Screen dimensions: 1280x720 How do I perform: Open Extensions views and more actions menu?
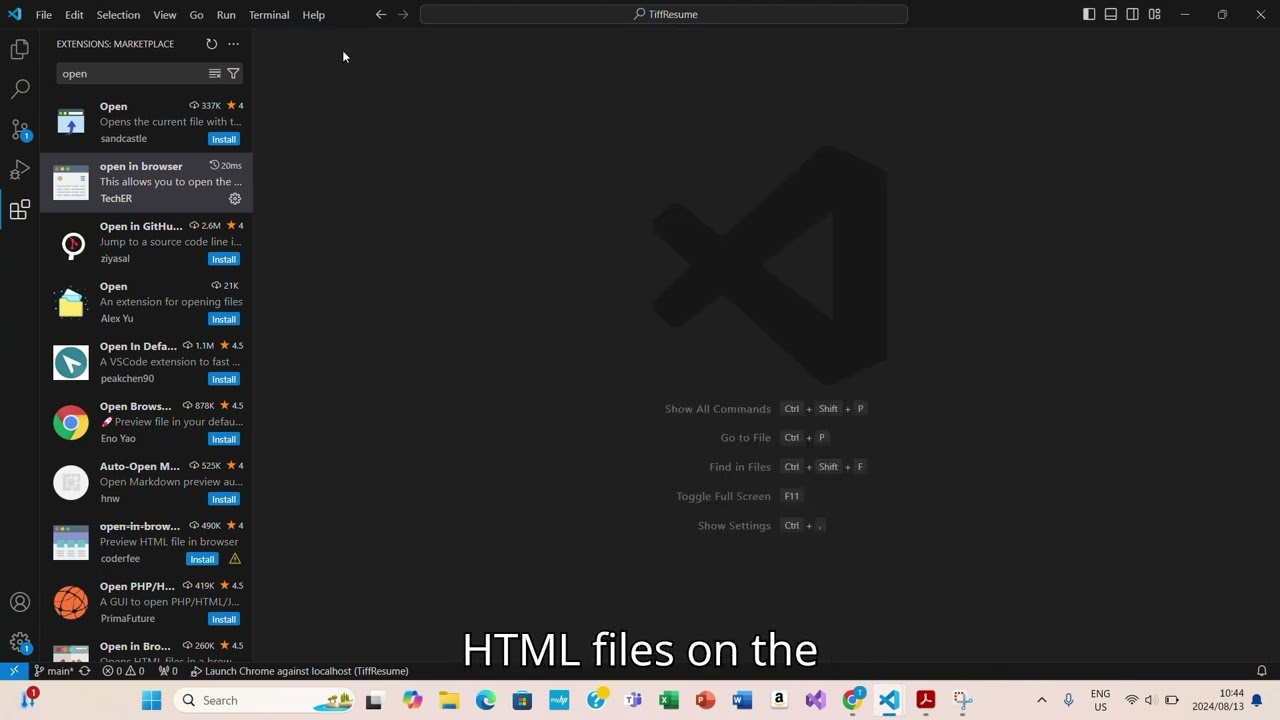point(233,44)
